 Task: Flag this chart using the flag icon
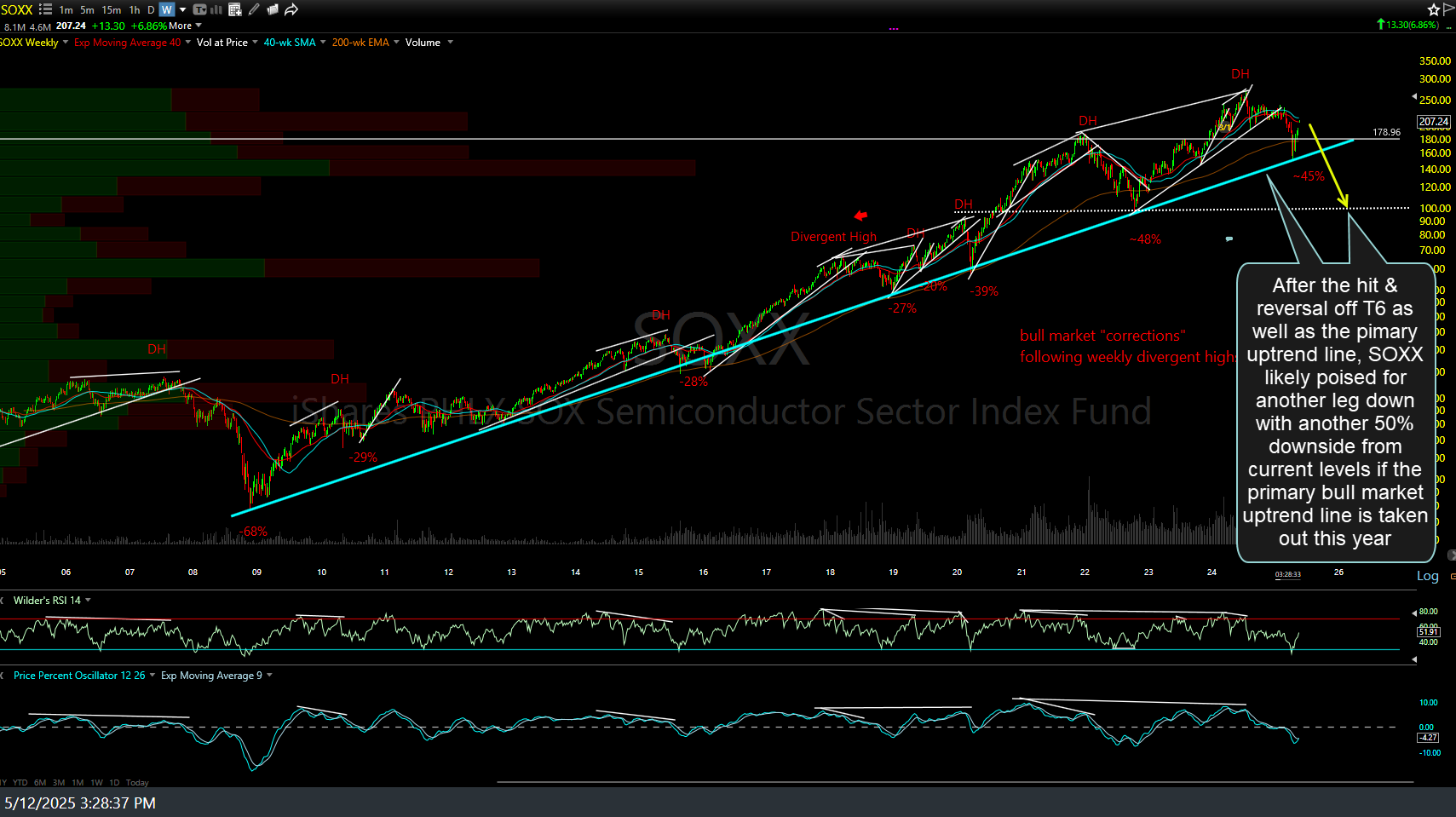(x=1448, y=9)
